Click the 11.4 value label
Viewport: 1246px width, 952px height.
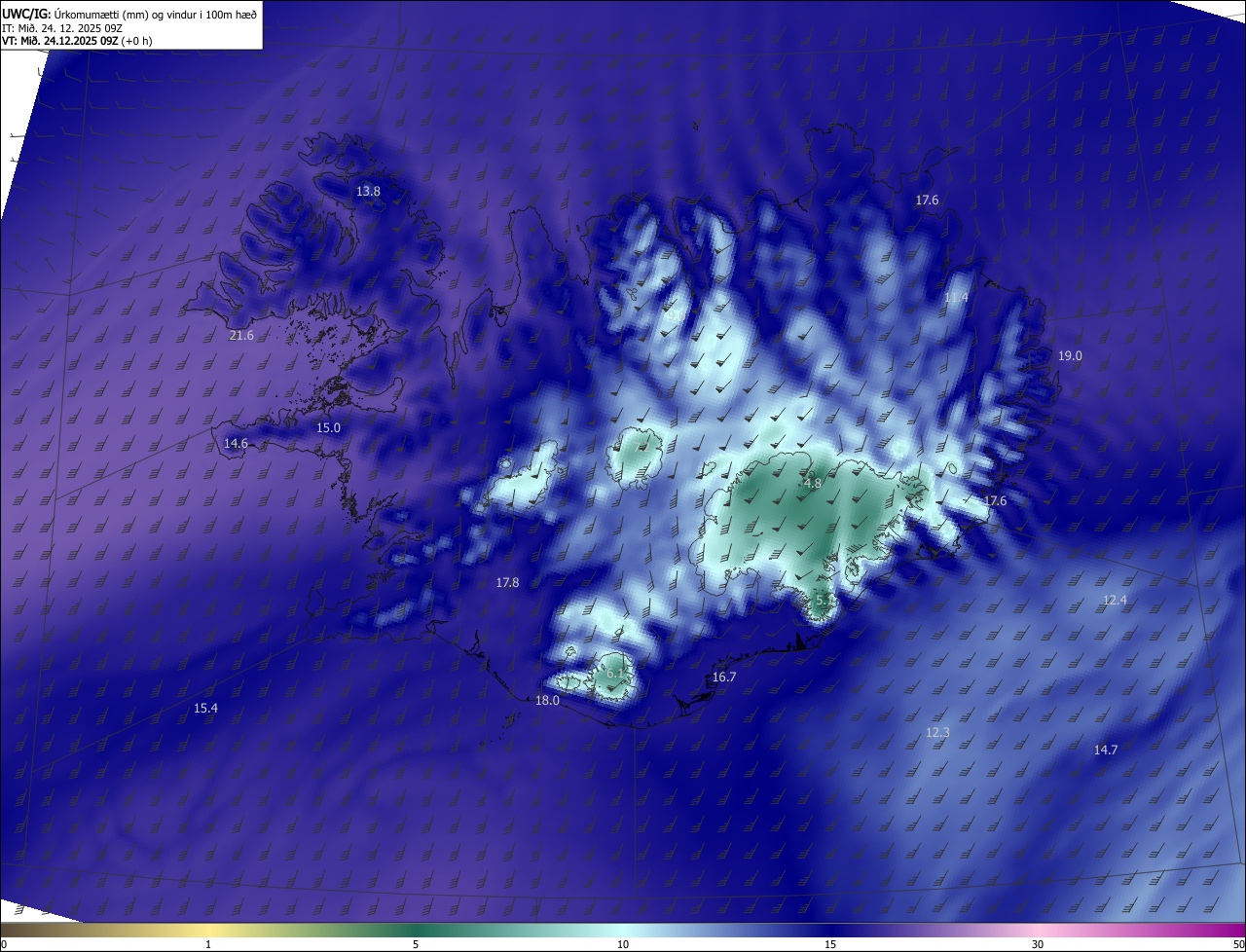pyautogui.click(x=957, y=298)
